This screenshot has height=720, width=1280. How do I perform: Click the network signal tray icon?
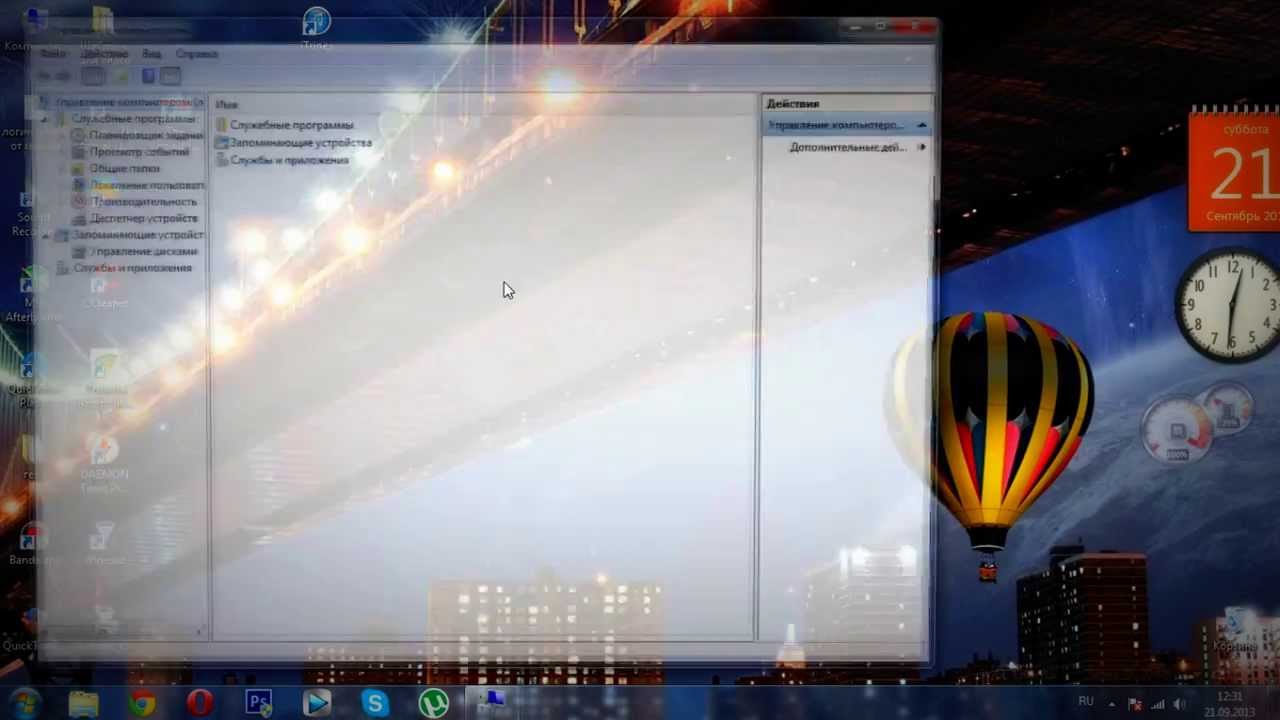click(x=1158, y=704)
